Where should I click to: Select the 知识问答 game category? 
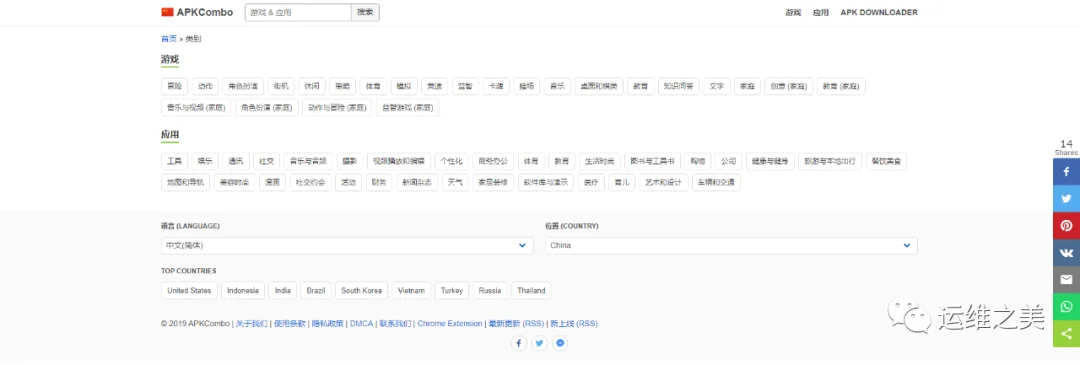678,86
